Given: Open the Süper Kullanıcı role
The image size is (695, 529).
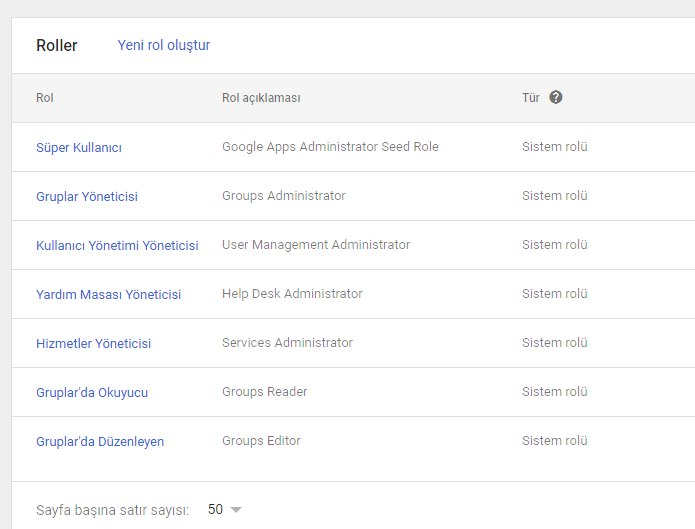Looking at the screenshot, I should click(x=79, y=148).
